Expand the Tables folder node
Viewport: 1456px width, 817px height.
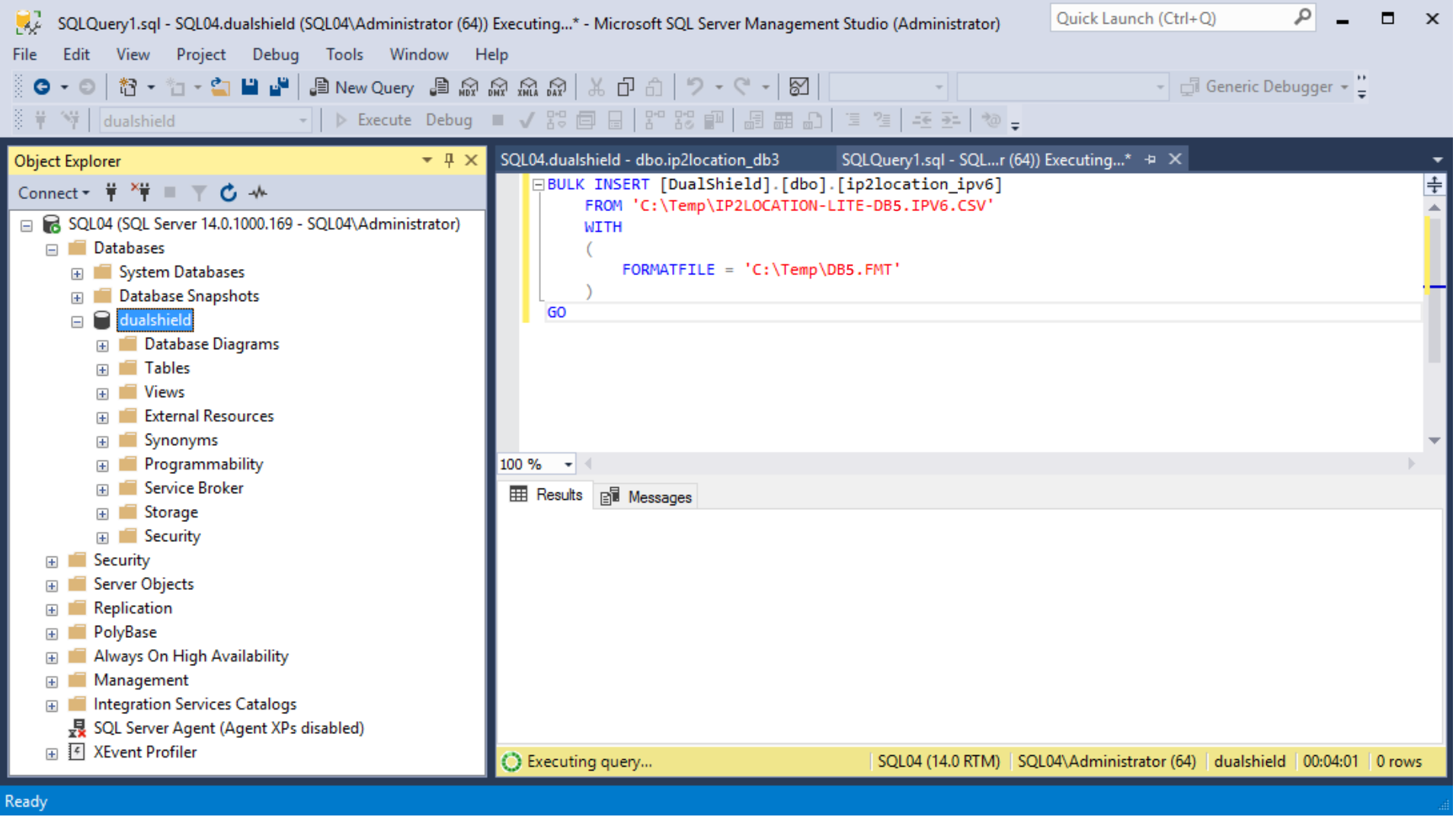click(103, 370)
